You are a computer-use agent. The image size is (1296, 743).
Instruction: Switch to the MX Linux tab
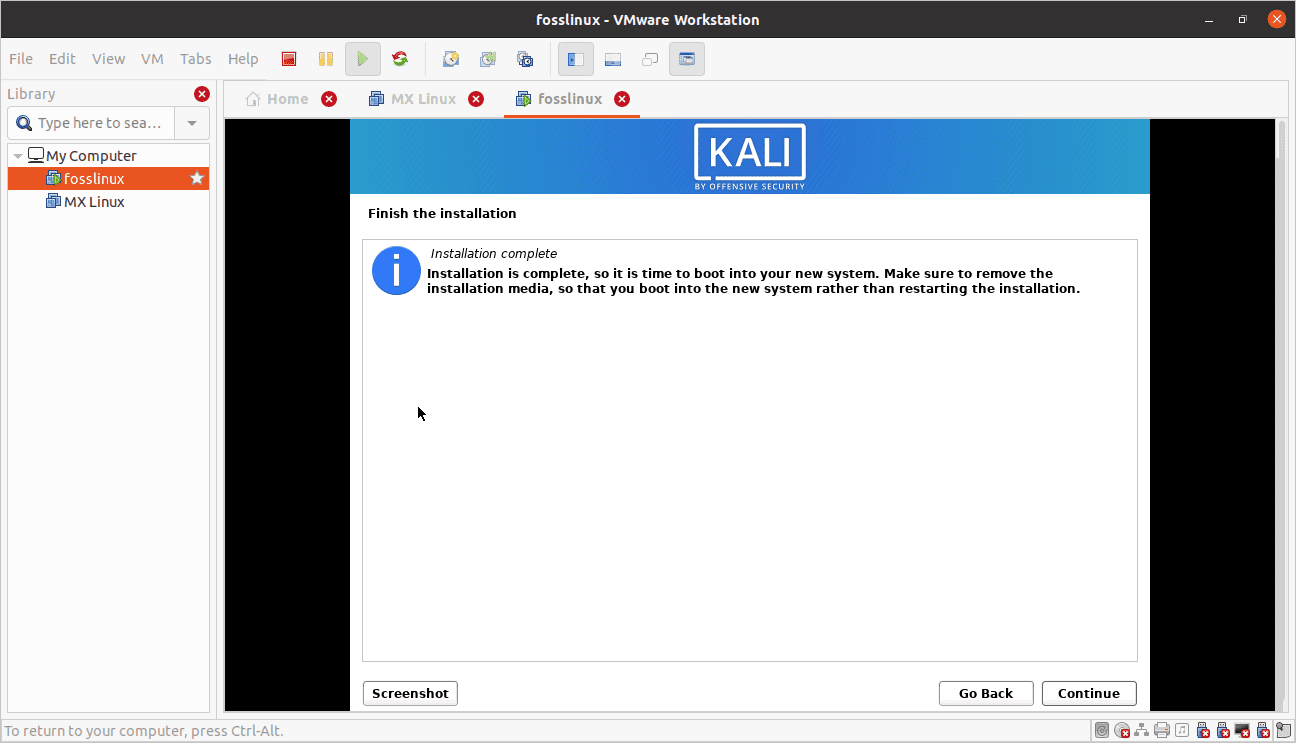tap(413, 99)
